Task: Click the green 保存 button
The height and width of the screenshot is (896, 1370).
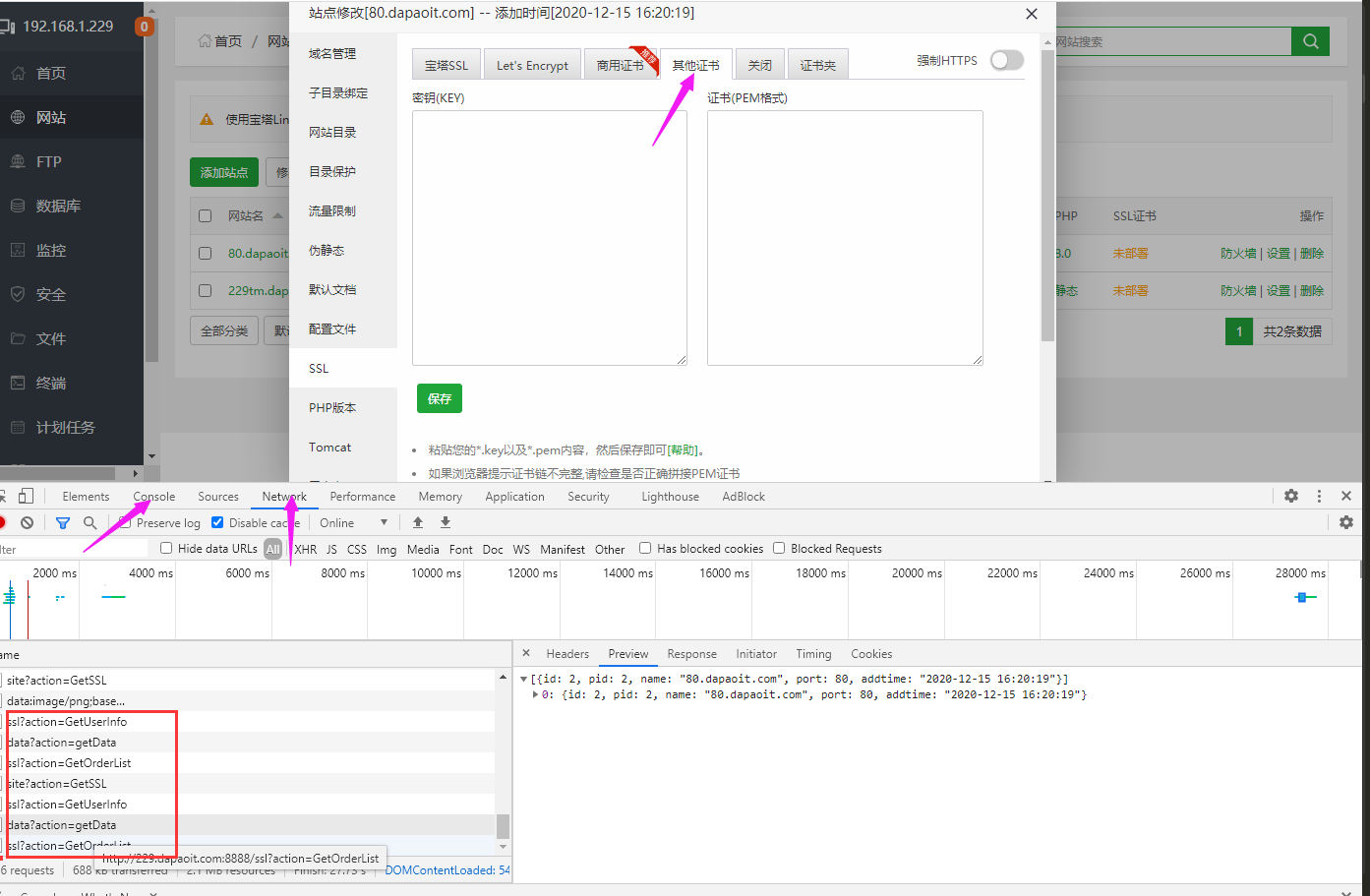Action: tap(440, 398)
